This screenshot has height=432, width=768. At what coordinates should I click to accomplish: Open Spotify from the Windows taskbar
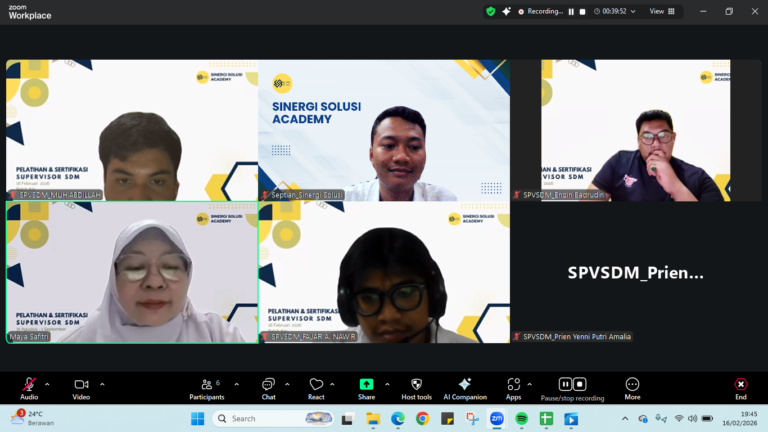[522, 419]
